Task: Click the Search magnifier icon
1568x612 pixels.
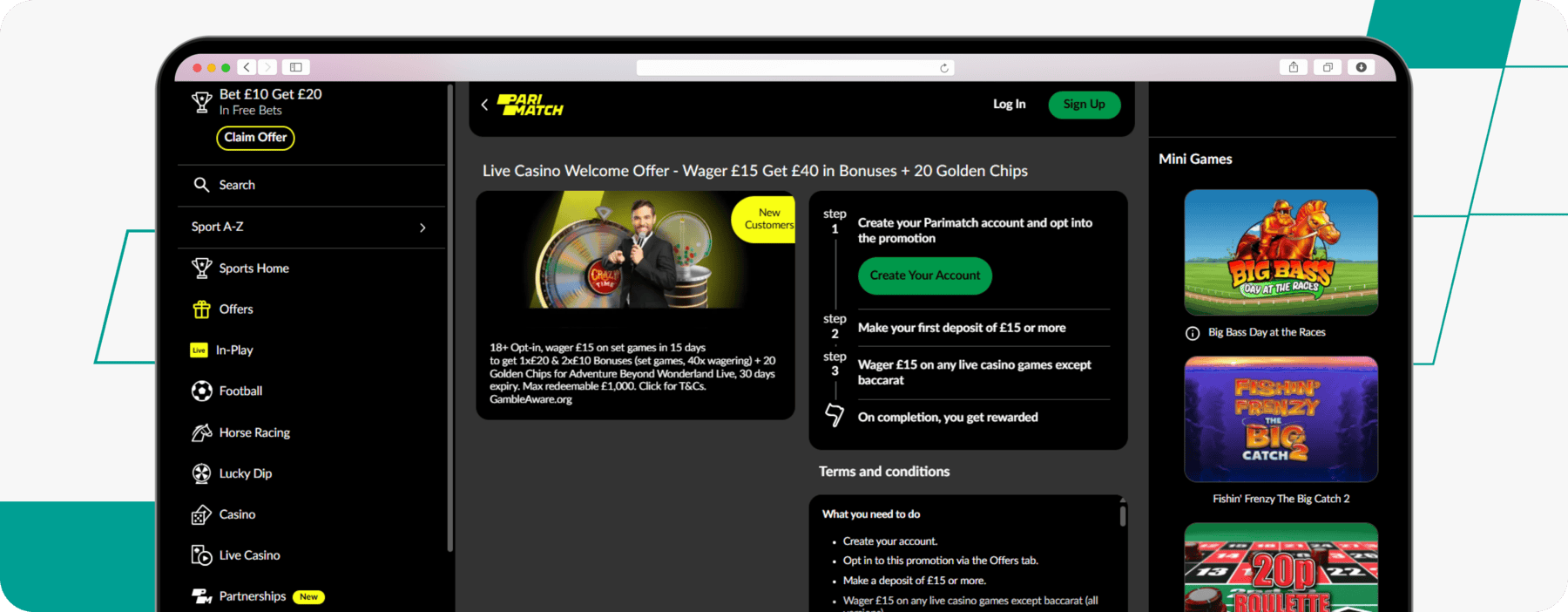Action: click(201, 185)
